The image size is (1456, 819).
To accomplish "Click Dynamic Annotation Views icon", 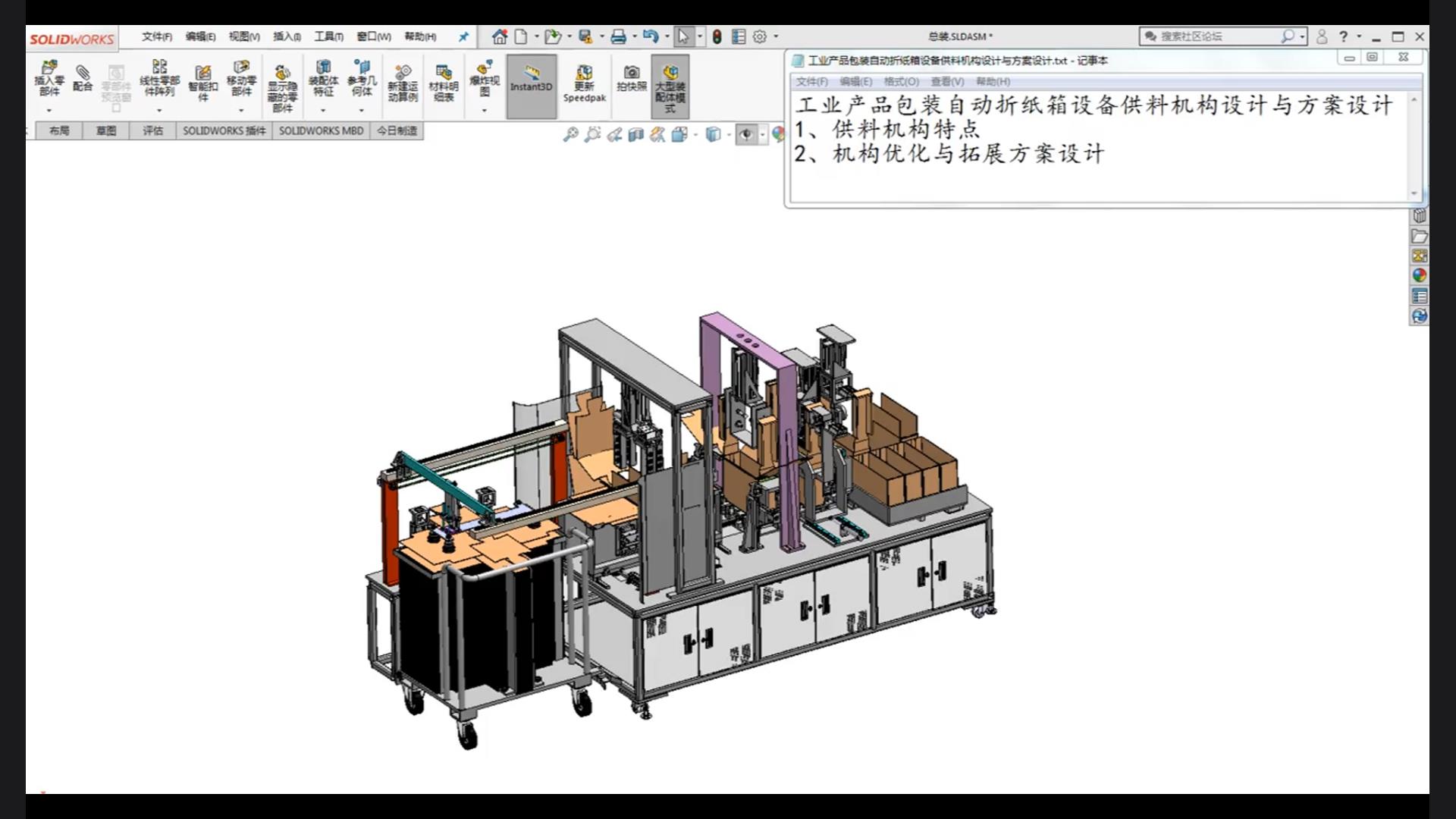I will click(657, 134).
